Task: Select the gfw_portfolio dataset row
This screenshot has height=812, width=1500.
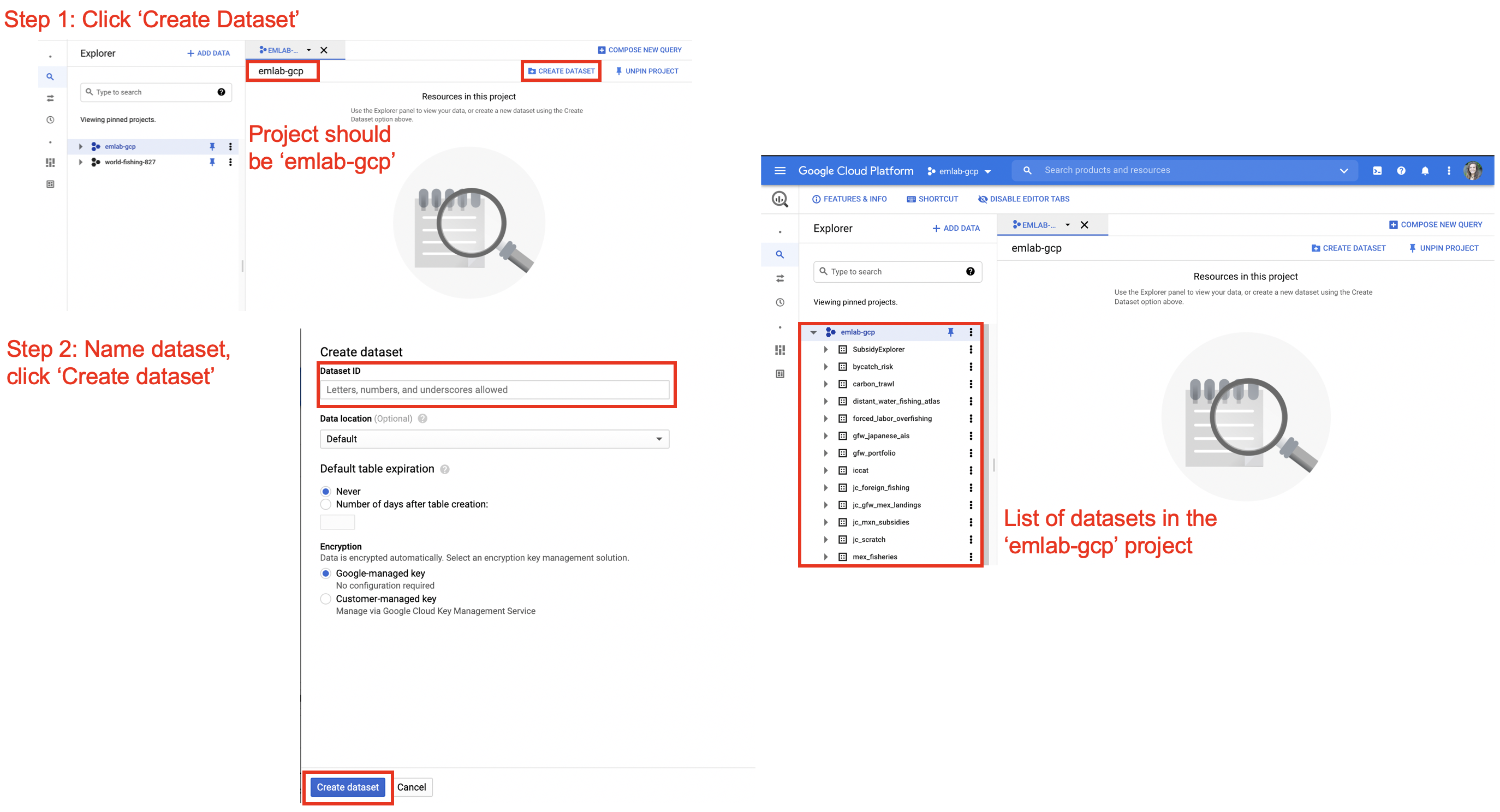Action: (x=891, y=453)
